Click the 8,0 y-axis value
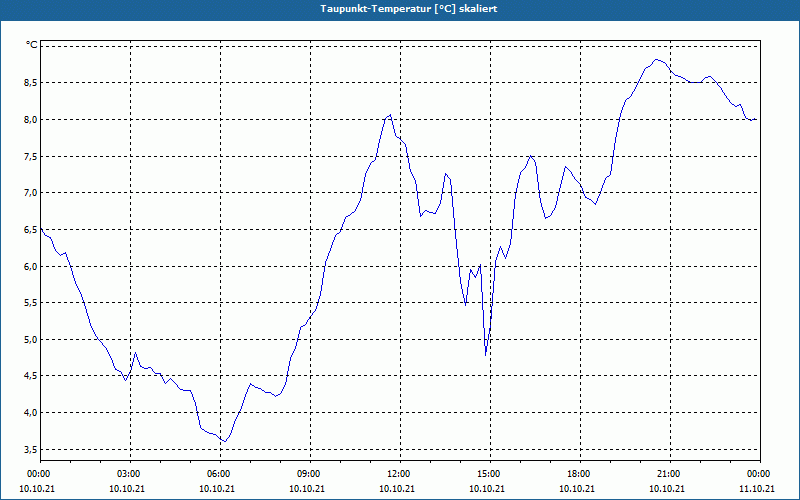This screenshot has width=800, height=500. tap(31, 119)
